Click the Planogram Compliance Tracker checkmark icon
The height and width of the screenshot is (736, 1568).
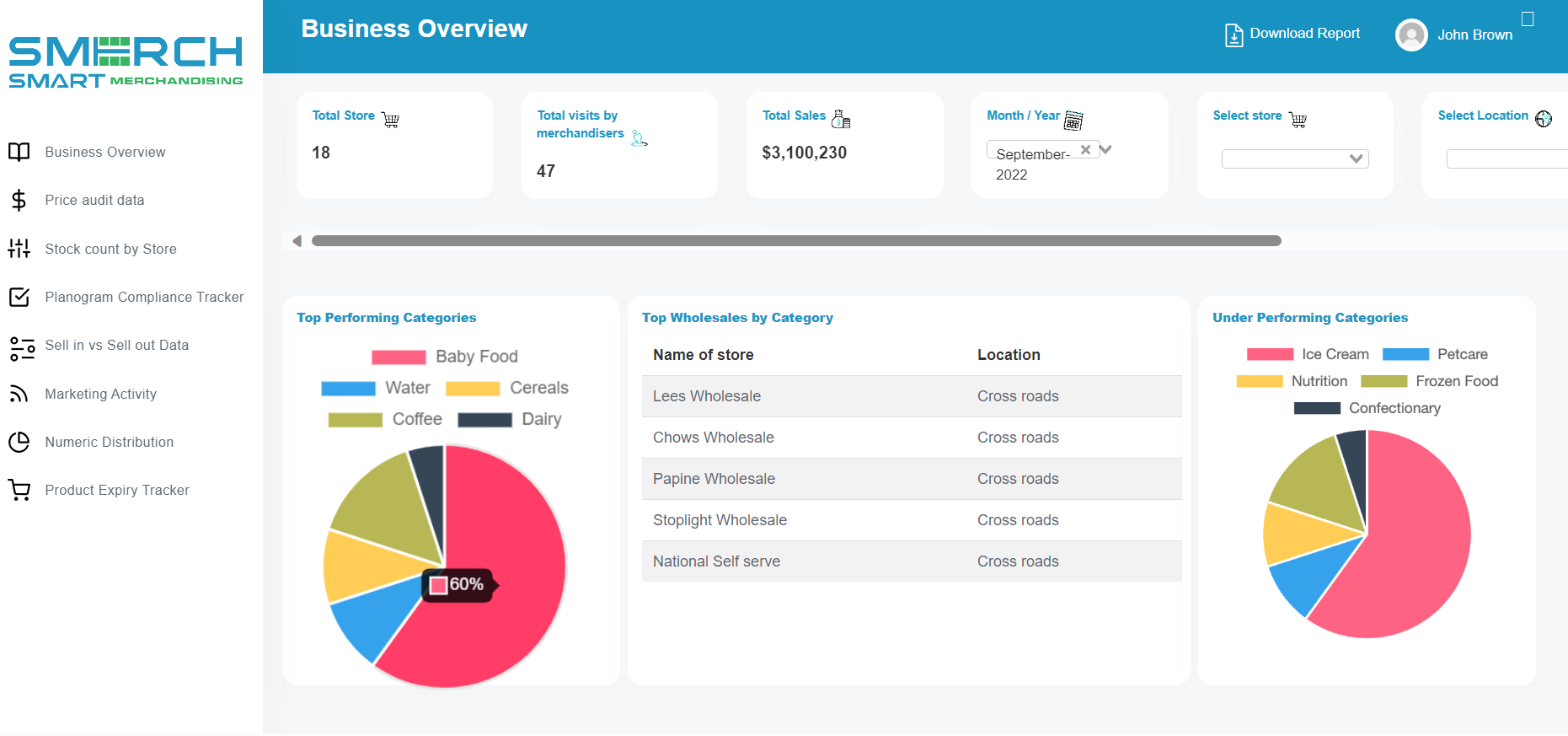[x=19, y=297]
